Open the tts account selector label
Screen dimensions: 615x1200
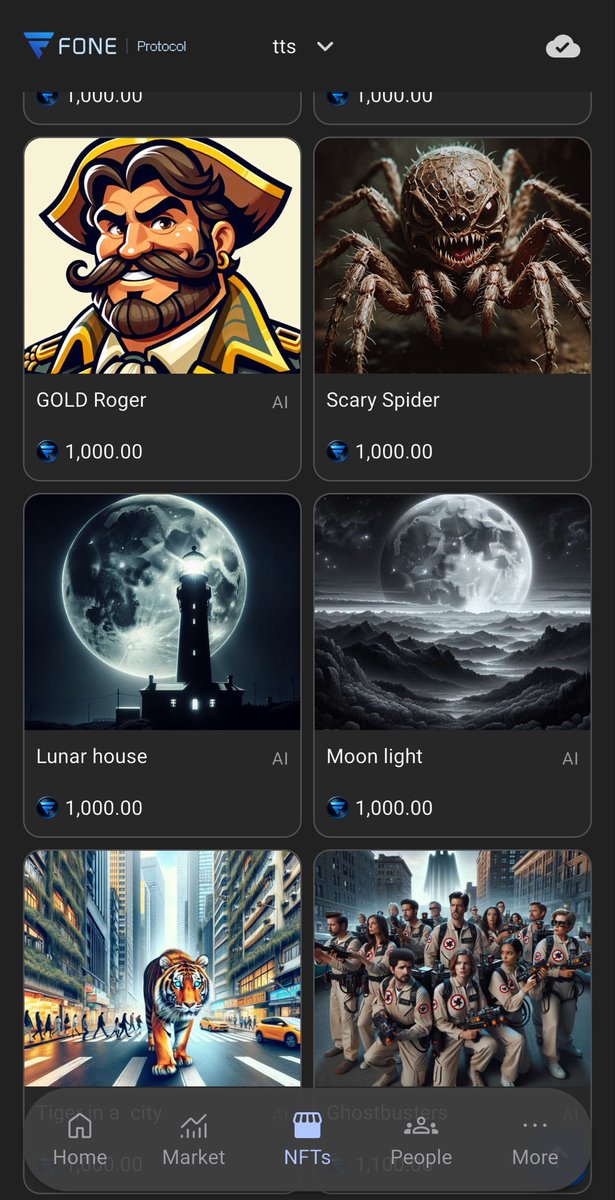[x=284, y=46]
